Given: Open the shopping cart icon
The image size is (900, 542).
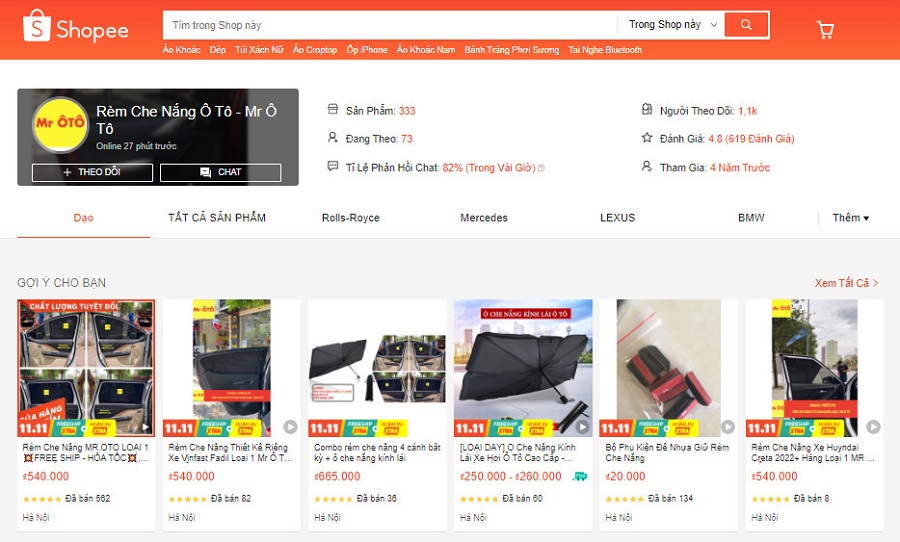Looking at the screenshot, I should click(x=825, y=29).
